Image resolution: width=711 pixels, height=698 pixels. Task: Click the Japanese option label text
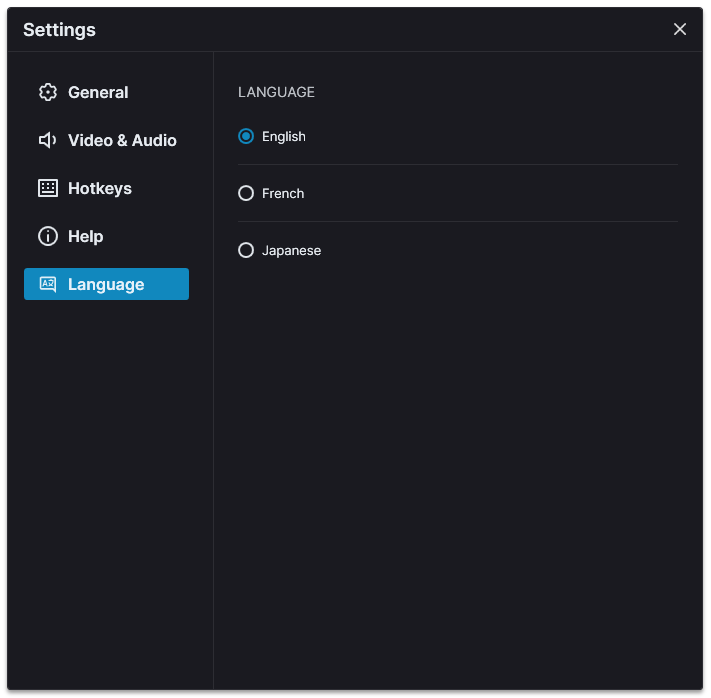pos(292,251)
